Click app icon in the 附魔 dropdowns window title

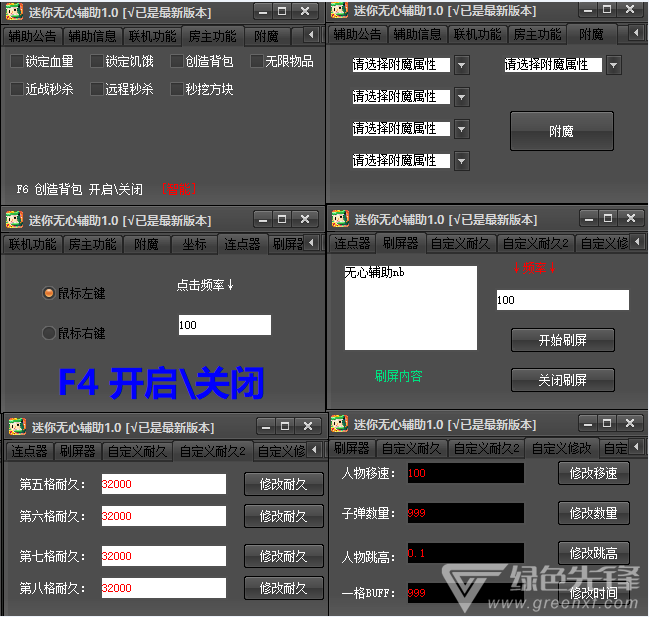click(339, 10)
